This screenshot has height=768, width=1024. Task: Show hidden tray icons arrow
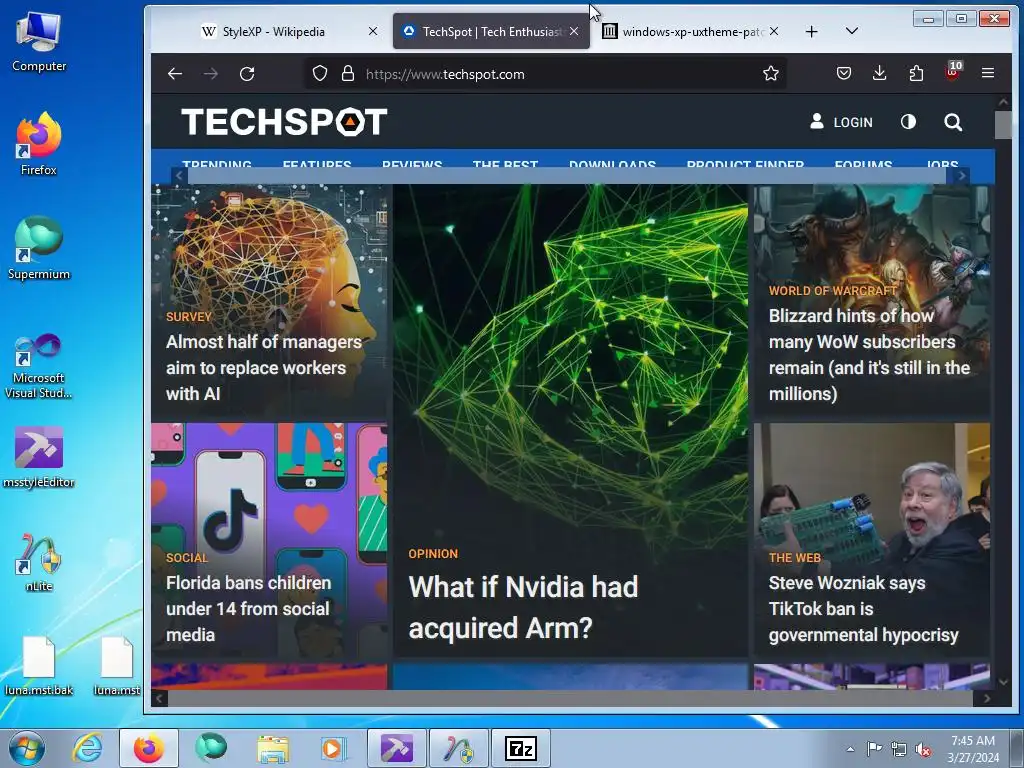850,749
